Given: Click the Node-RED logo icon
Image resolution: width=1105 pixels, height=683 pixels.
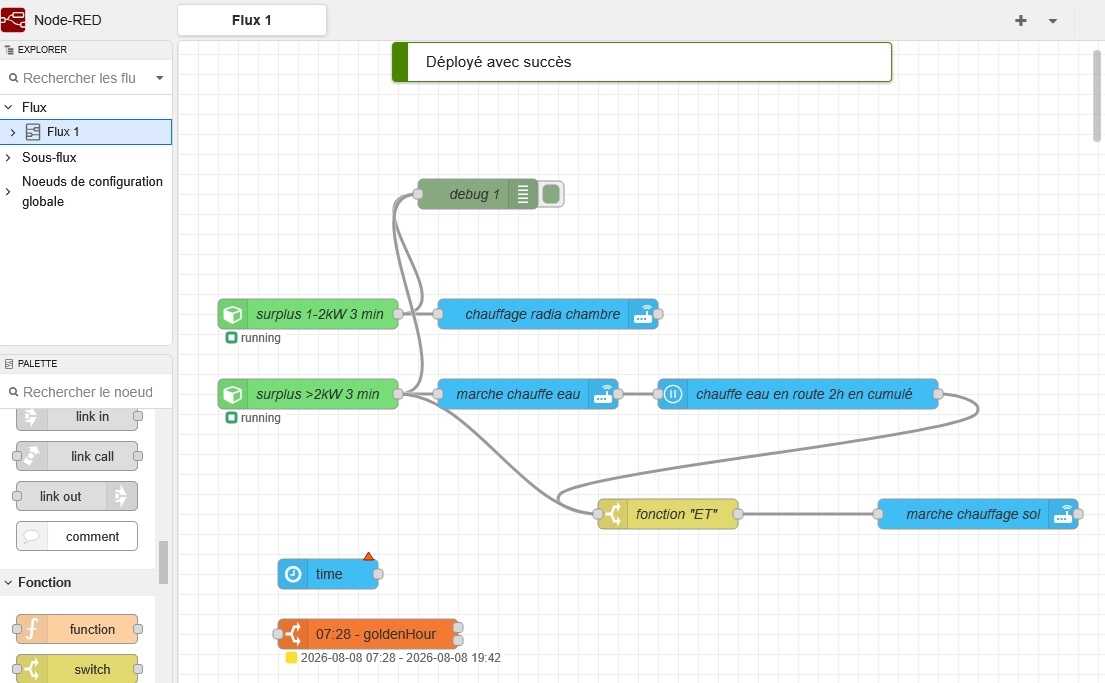Looking at the screenshot, I should [x=13, y=20].
